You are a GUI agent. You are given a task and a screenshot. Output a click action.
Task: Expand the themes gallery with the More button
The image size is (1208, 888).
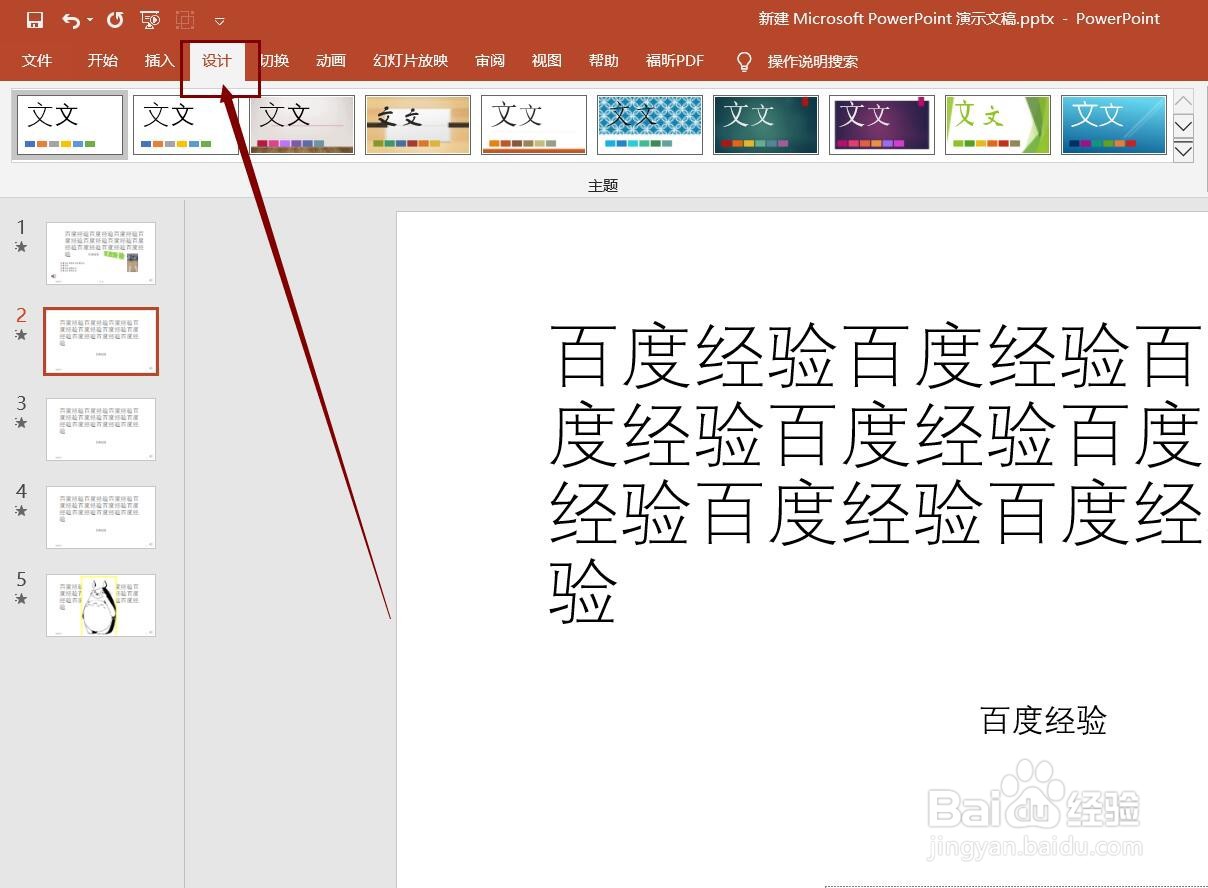click(1184, 152)
